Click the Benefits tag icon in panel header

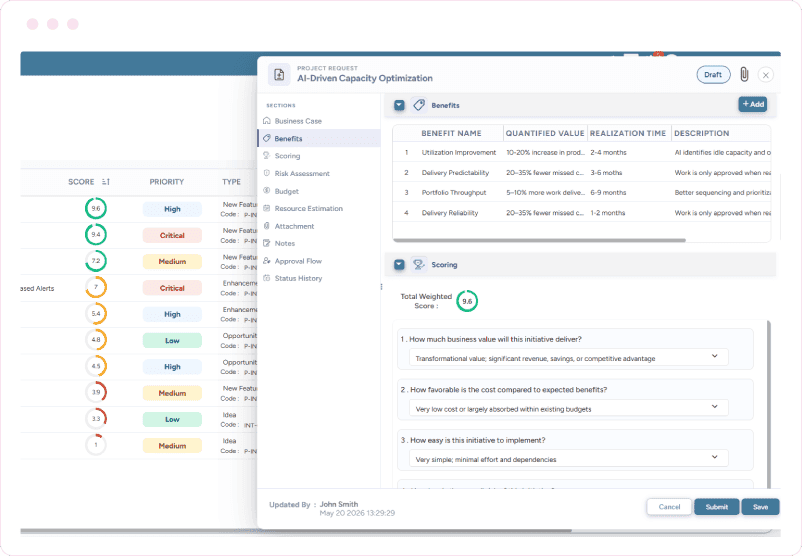tap(419, 105)
